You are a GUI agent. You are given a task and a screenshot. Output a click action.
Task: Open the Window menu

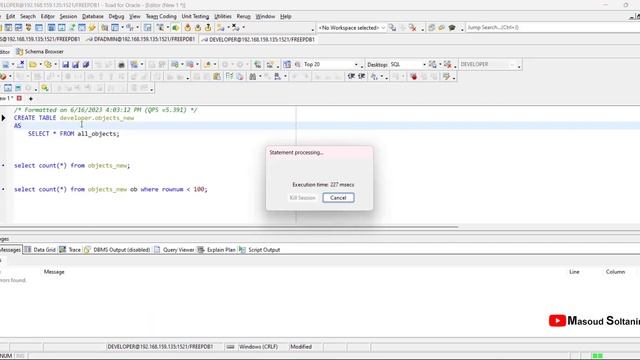coord(265,16)
